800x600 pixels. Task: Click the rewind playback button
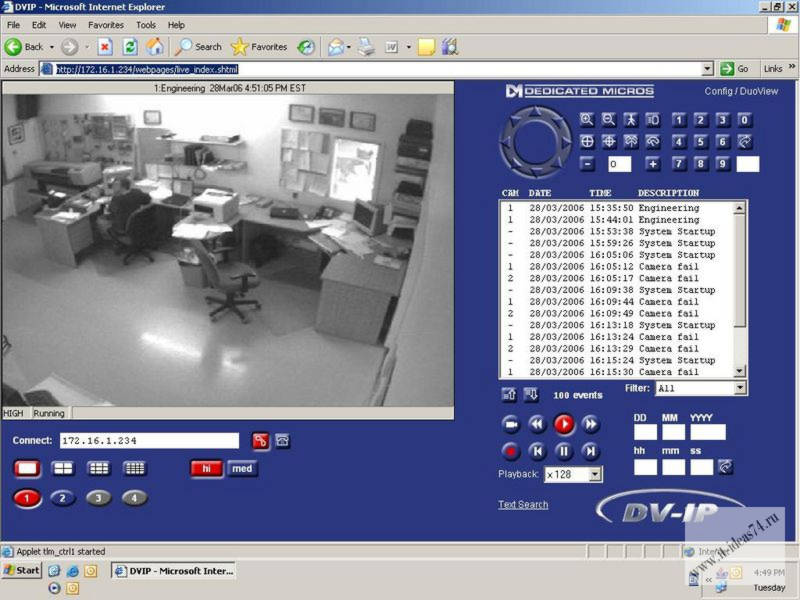(x=537, y=424)
